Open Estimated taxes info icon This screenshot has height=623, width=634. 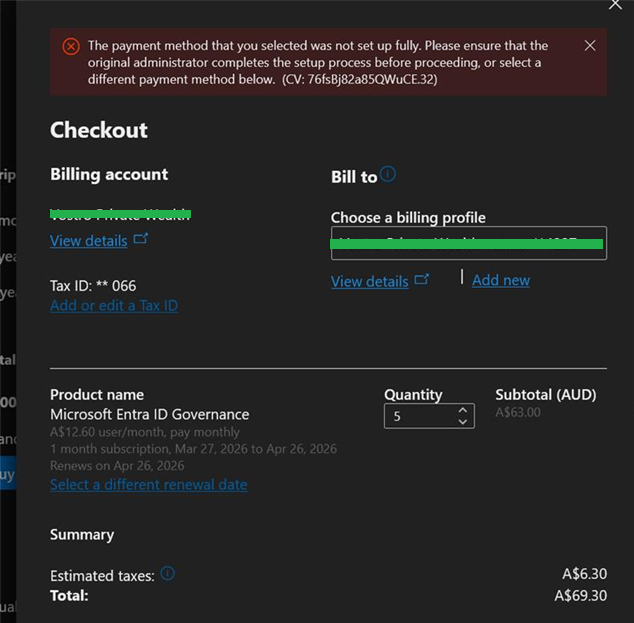(x=168, y=573)
